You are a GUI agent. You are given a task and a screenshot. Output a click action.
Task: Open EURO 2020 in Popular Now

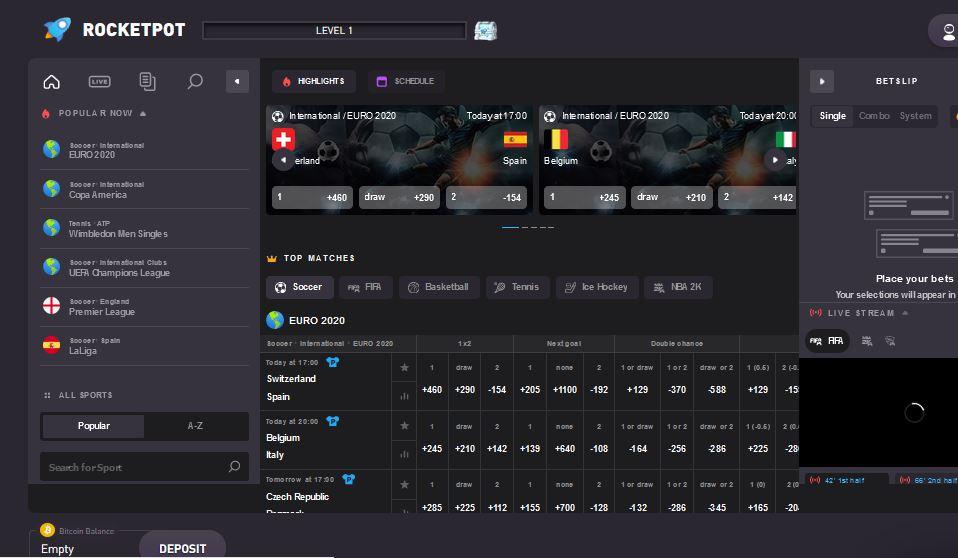(145, 150)
